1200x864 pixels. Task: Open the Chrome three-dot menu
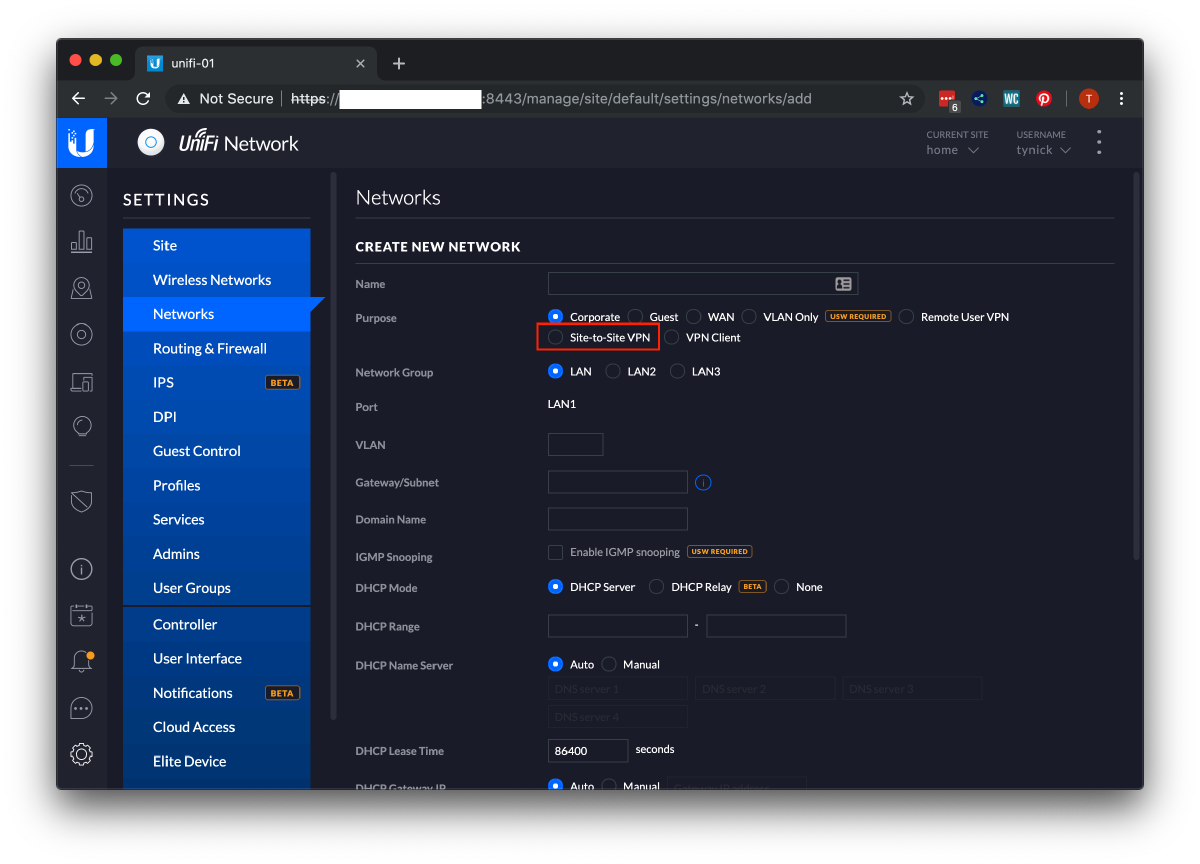point(1122,99)
